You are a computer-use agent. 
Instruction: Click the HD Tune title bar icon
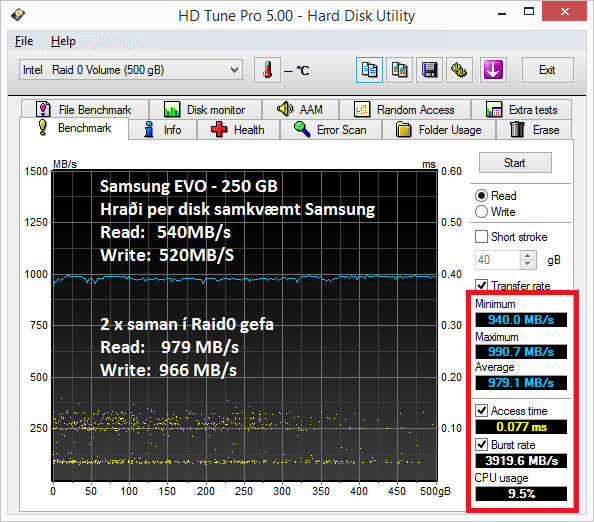(18, 15)
